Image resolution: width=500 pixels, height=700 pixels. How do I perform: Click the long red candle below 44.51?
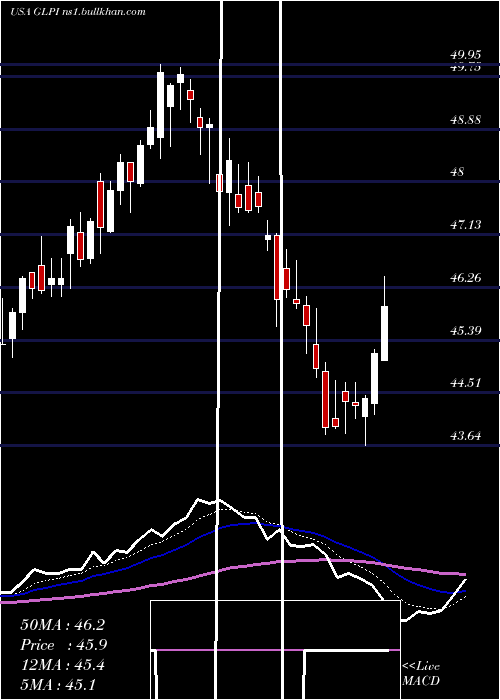tap(325, 399)
